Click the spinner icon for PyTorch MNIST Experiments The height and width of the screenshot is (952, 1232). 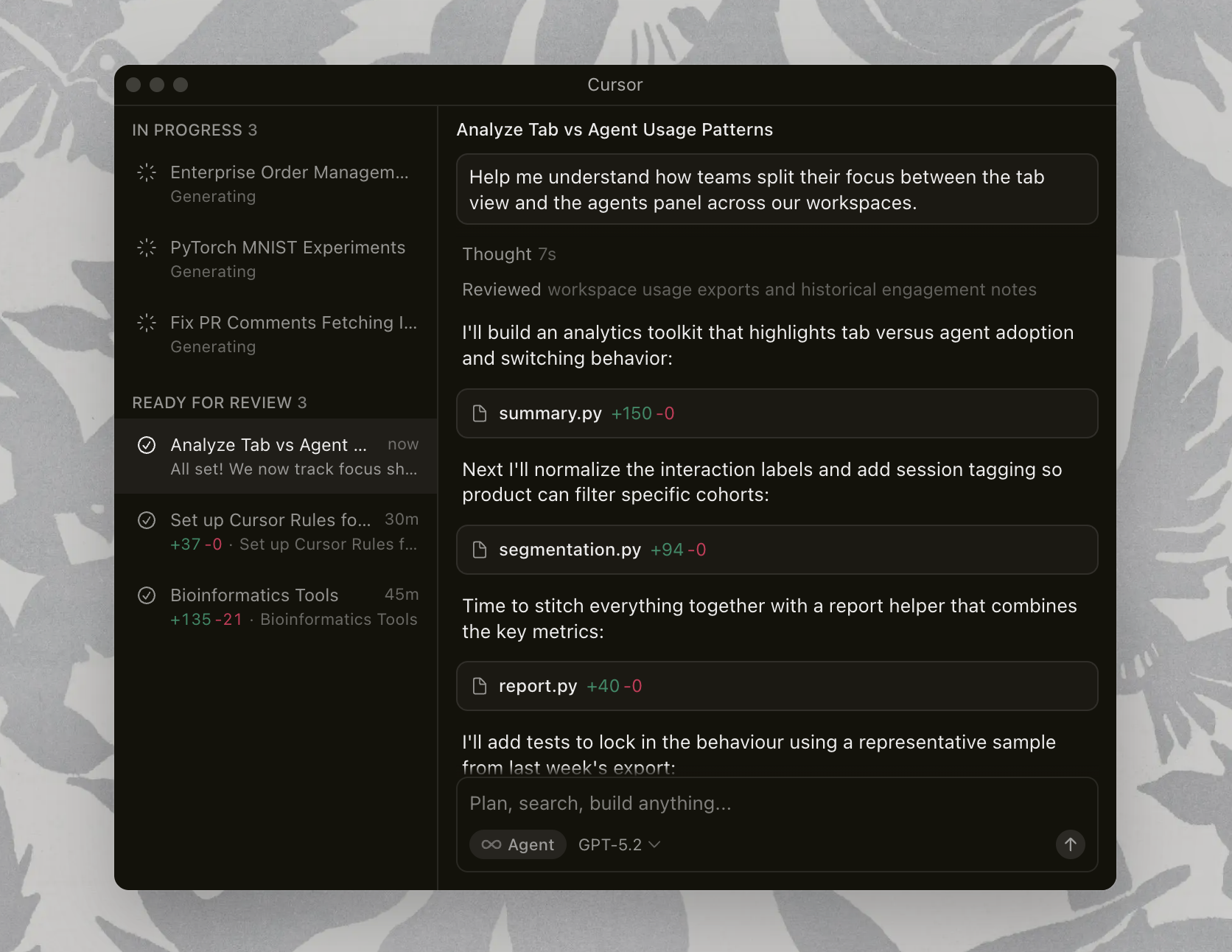coord(147,248)
